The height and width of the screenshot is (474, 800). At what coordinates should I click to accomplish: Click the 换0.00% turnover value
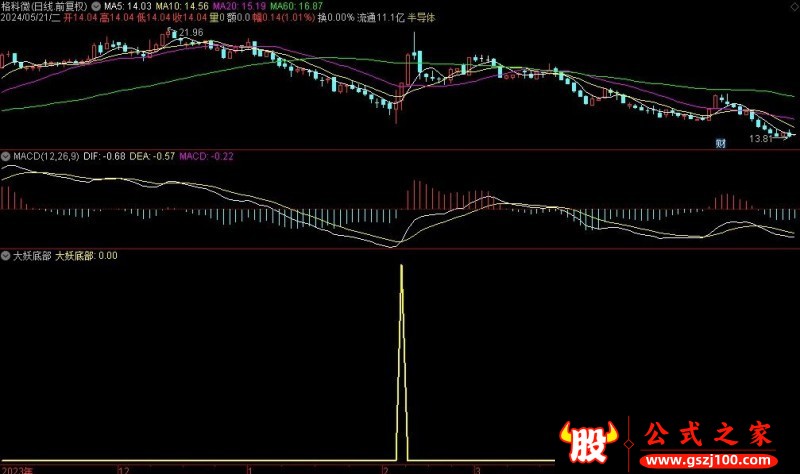pos(336,17)
